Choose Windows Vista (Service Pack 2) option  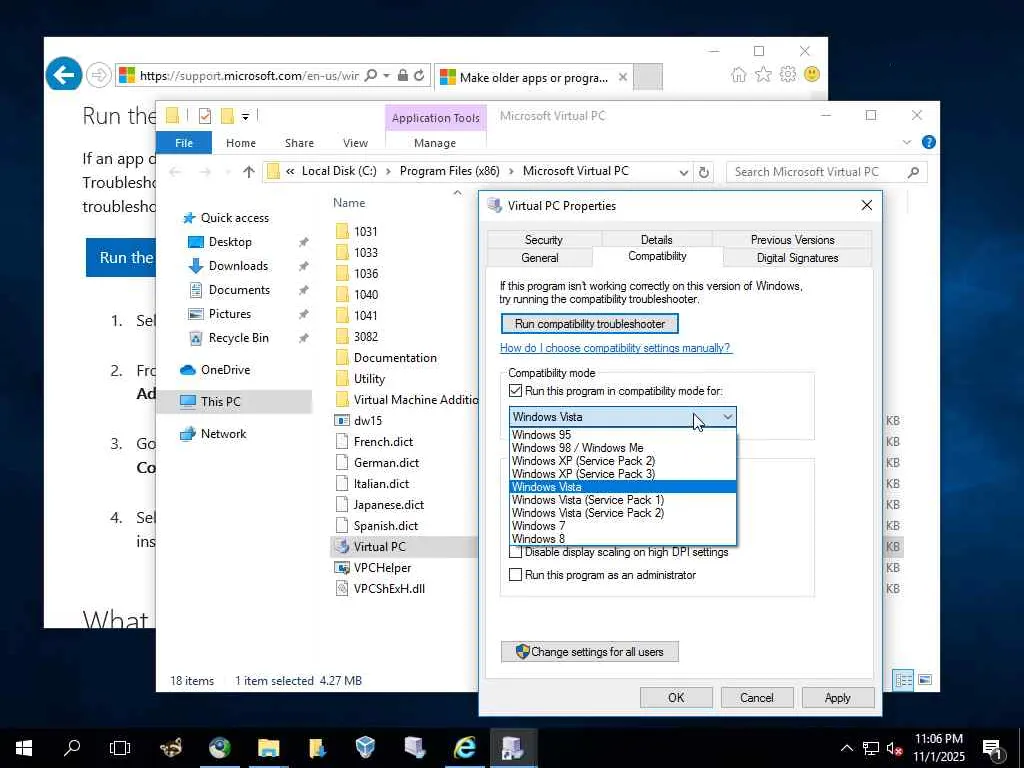[622, 513]
